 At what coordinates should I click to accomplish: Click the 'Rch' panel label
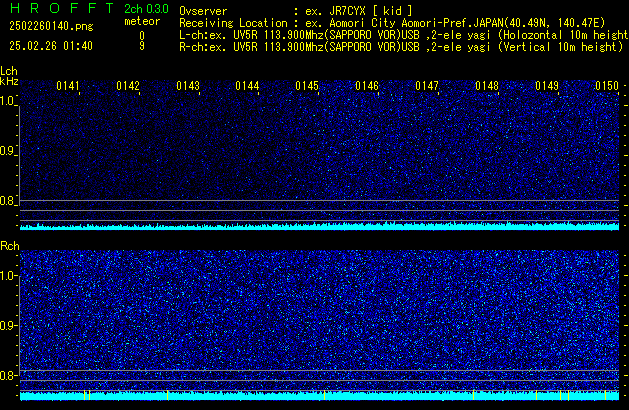[x=10, y=246]
